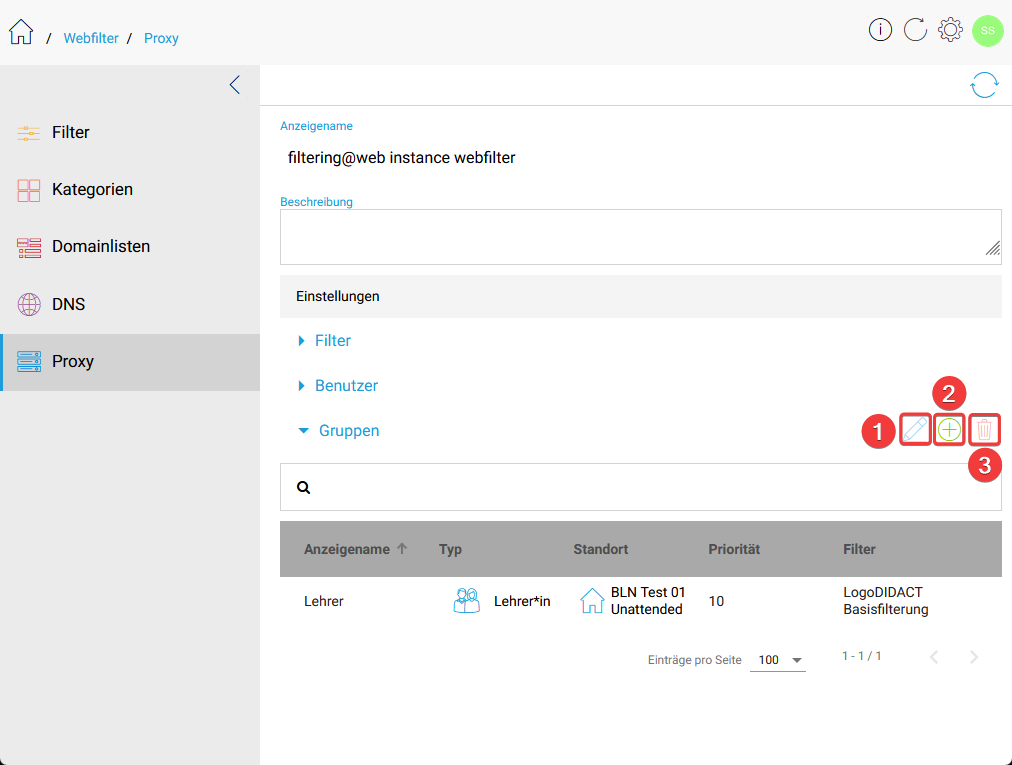Click the circular reload icon in header

(915, 30)
